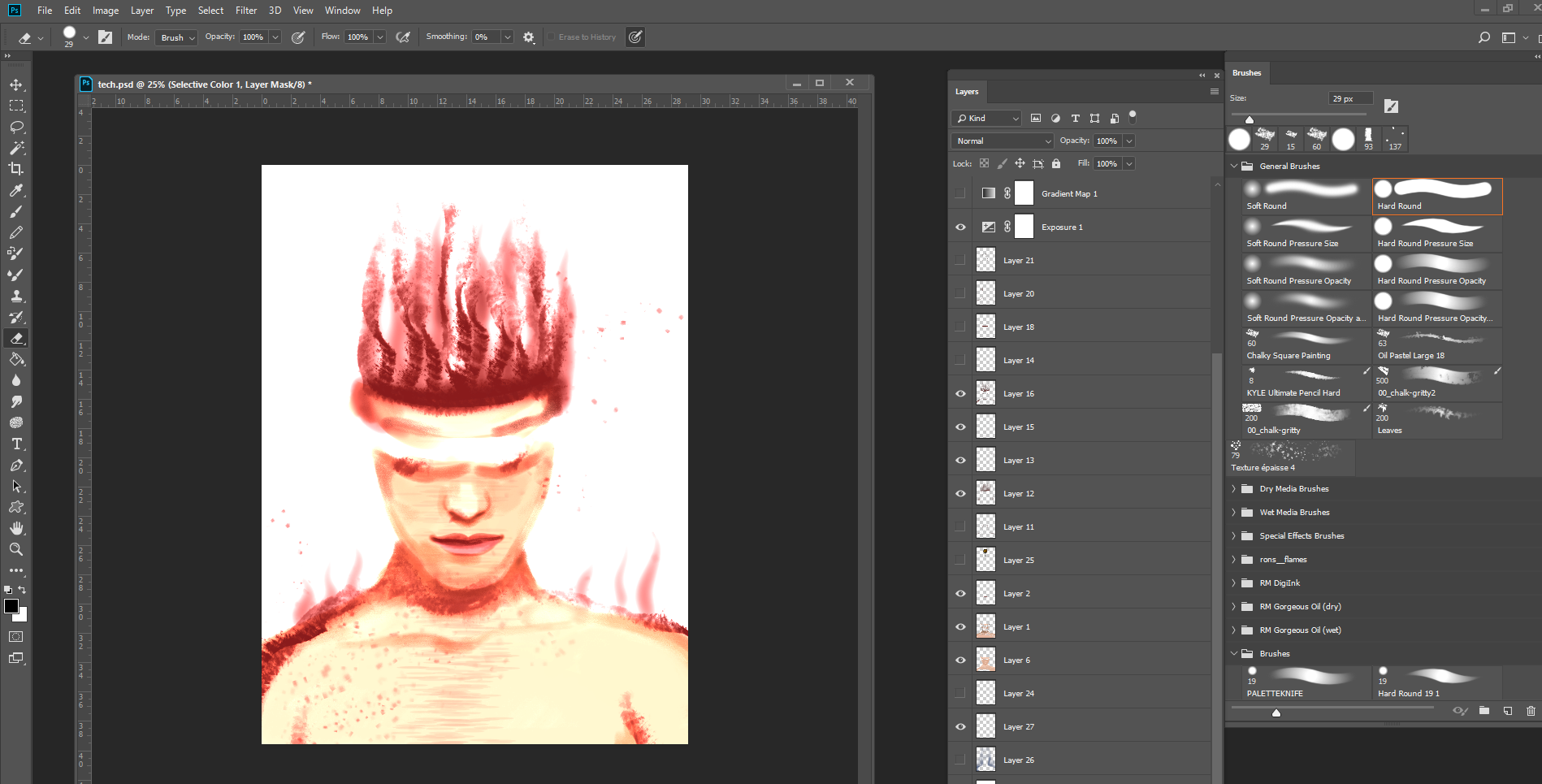Screen dimensions: 1542x784
Task: Activate the Crop tool
Action: coord(15,169)
